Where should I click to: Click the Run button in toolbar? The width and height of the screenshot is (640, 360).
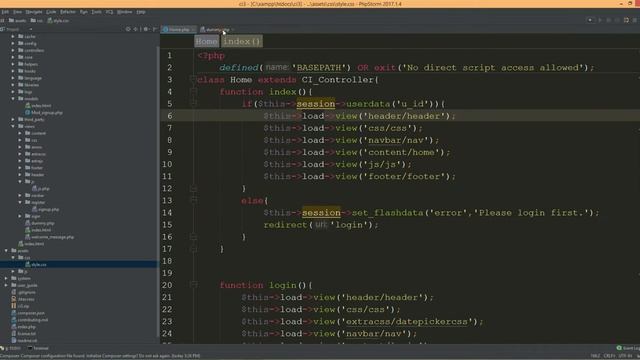coord(600,20)
